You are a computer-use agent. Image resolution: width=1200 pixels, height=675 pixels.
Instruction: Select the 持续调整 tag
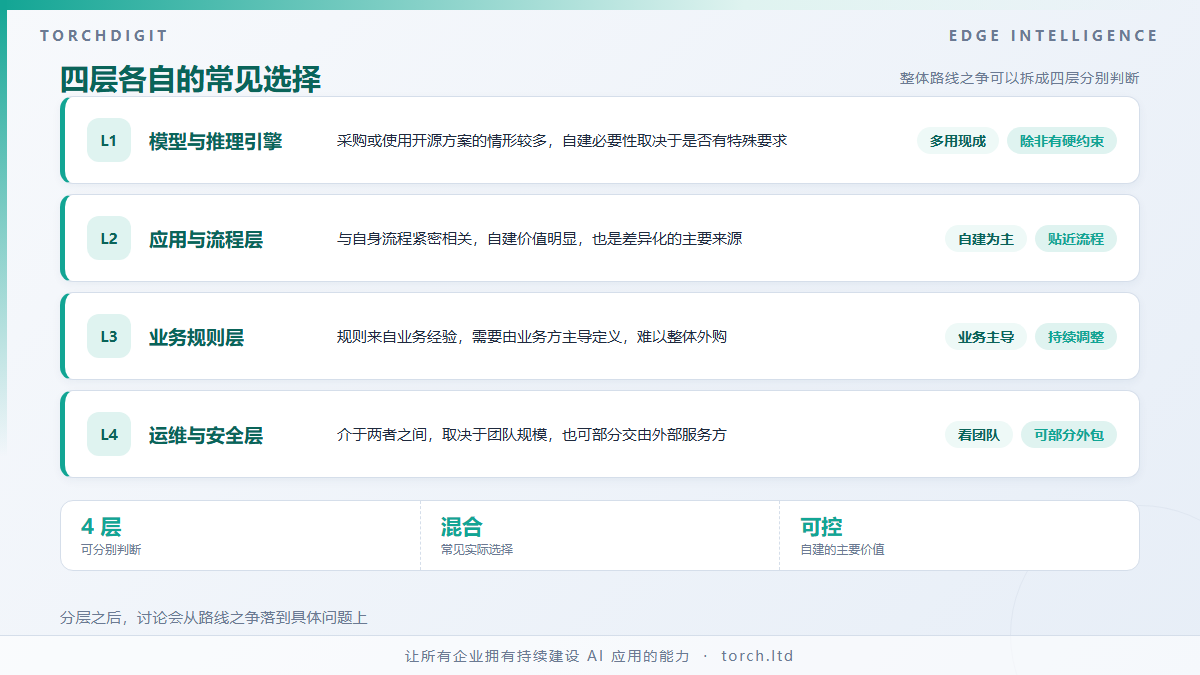(1076, 337)
